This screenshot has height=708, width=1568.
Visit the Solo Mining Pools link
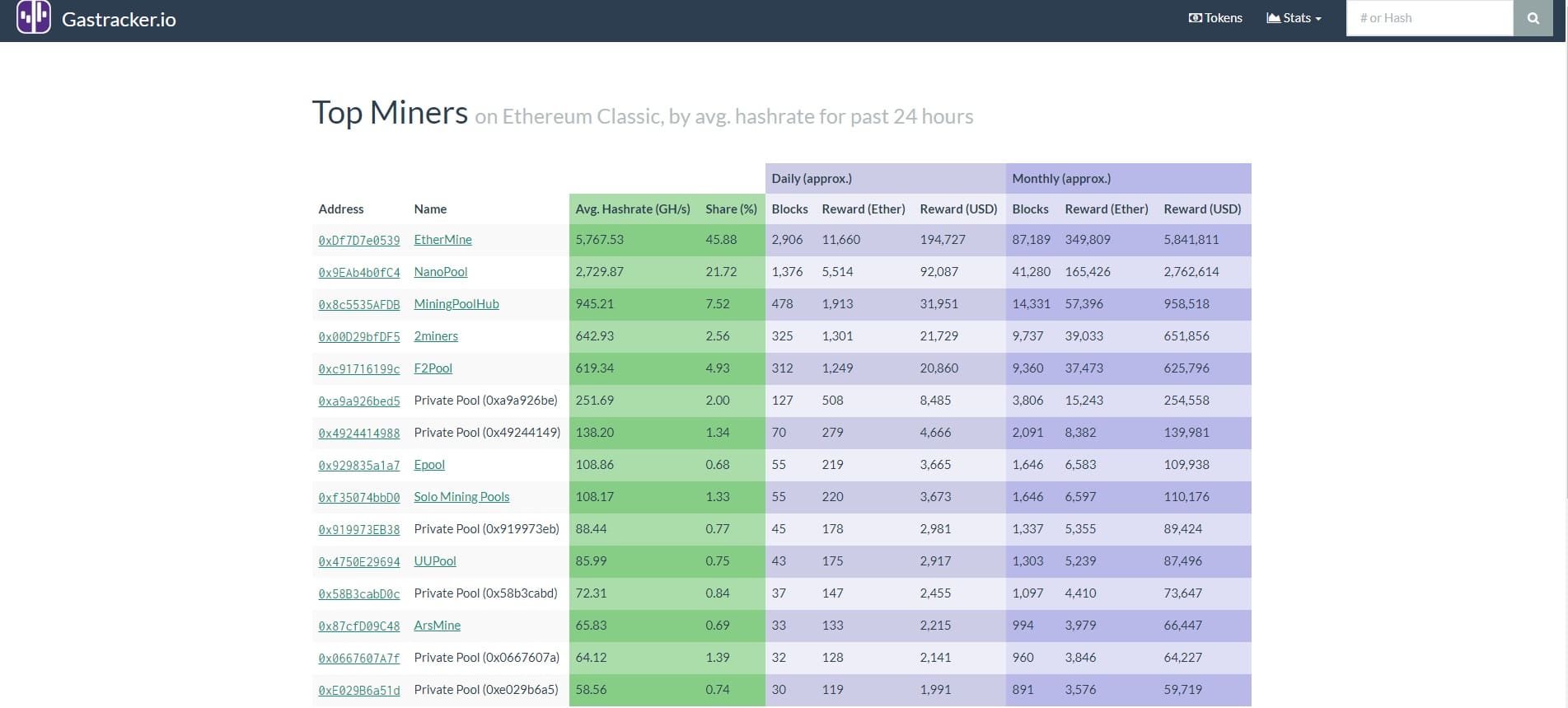point(461,497)
